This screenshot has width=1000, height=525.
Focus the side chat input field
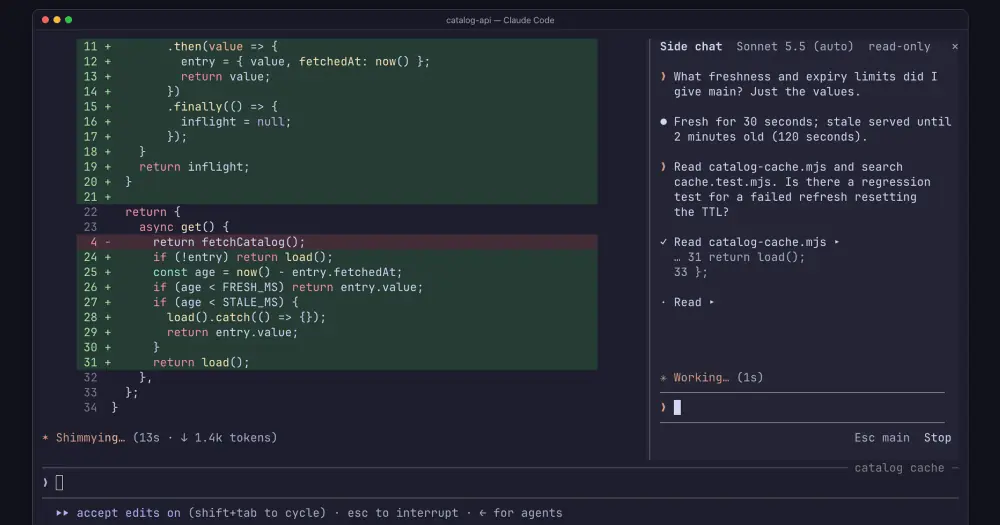click(x=802, y=407)
